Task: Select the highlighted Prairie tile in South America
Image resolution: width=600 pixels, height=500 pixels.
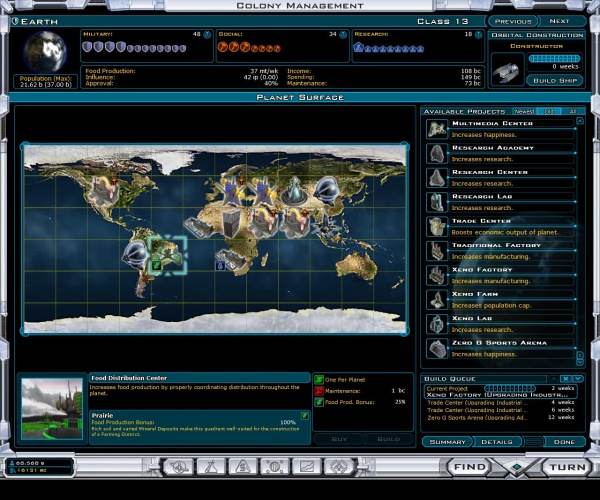Action: (x=168, y=255)
